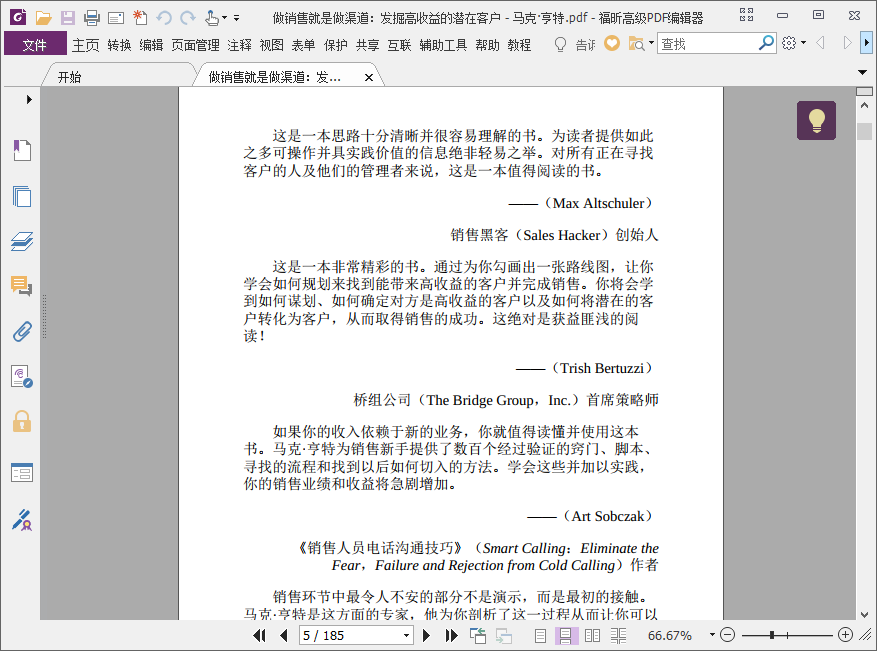Open the 视图 view tab
Screen dimensions: 877x651
coord(271,45)
